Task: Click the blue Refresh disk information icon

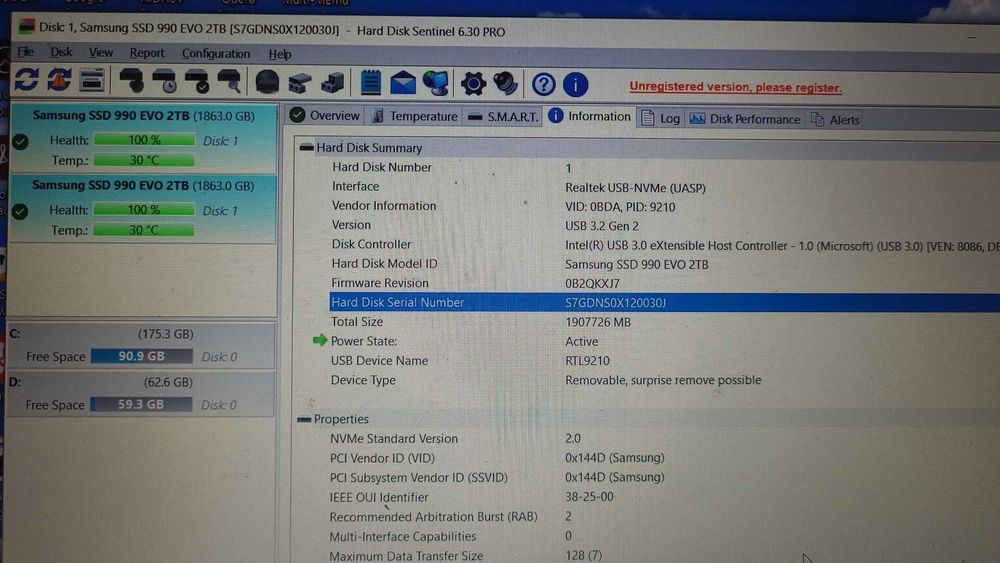Action: [26, 80]
